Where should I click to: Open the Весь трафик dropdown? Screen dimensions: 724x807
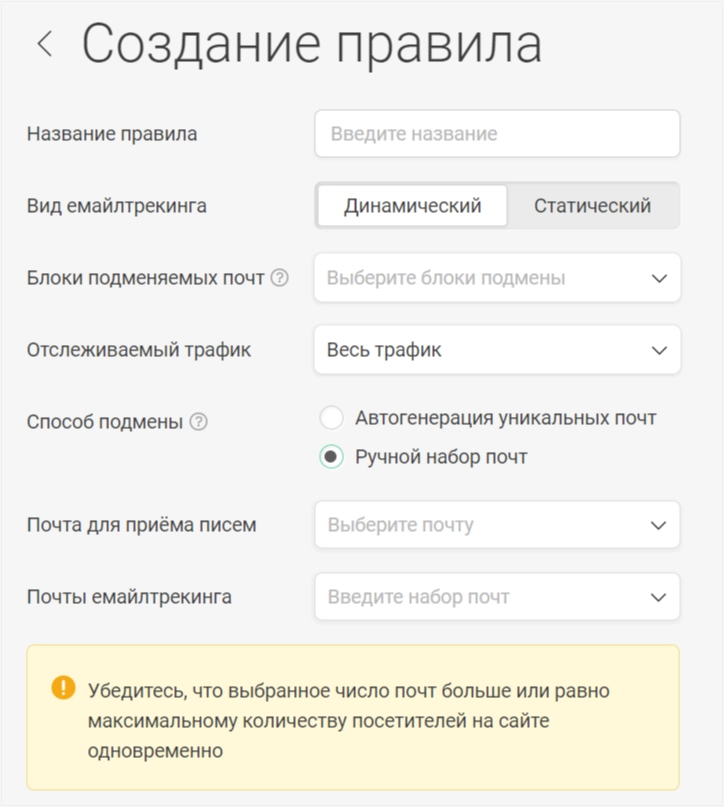(x=497, y=350)
